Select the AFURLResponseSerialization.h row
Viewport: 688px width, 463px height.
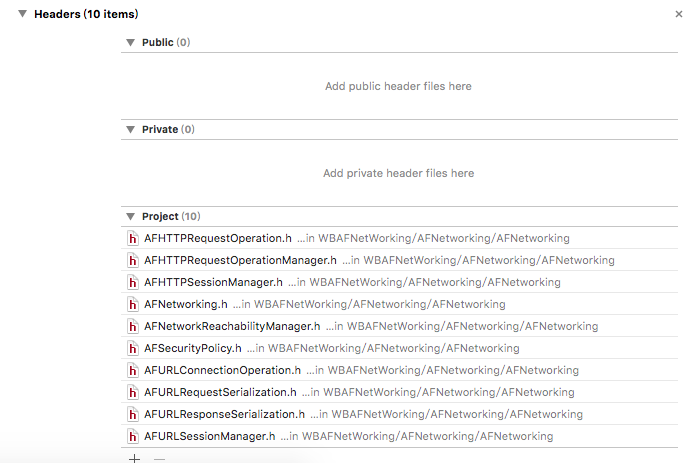[399, 414]
